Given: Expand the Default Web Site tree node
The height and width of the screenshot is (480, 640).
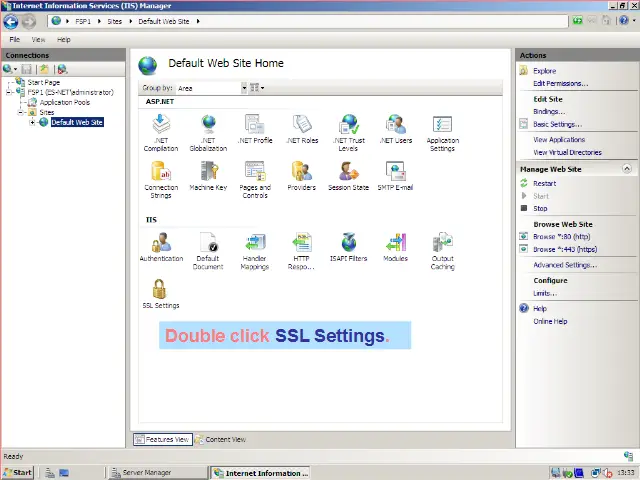Looking at the screenshot, I should (x=32, y=122).
